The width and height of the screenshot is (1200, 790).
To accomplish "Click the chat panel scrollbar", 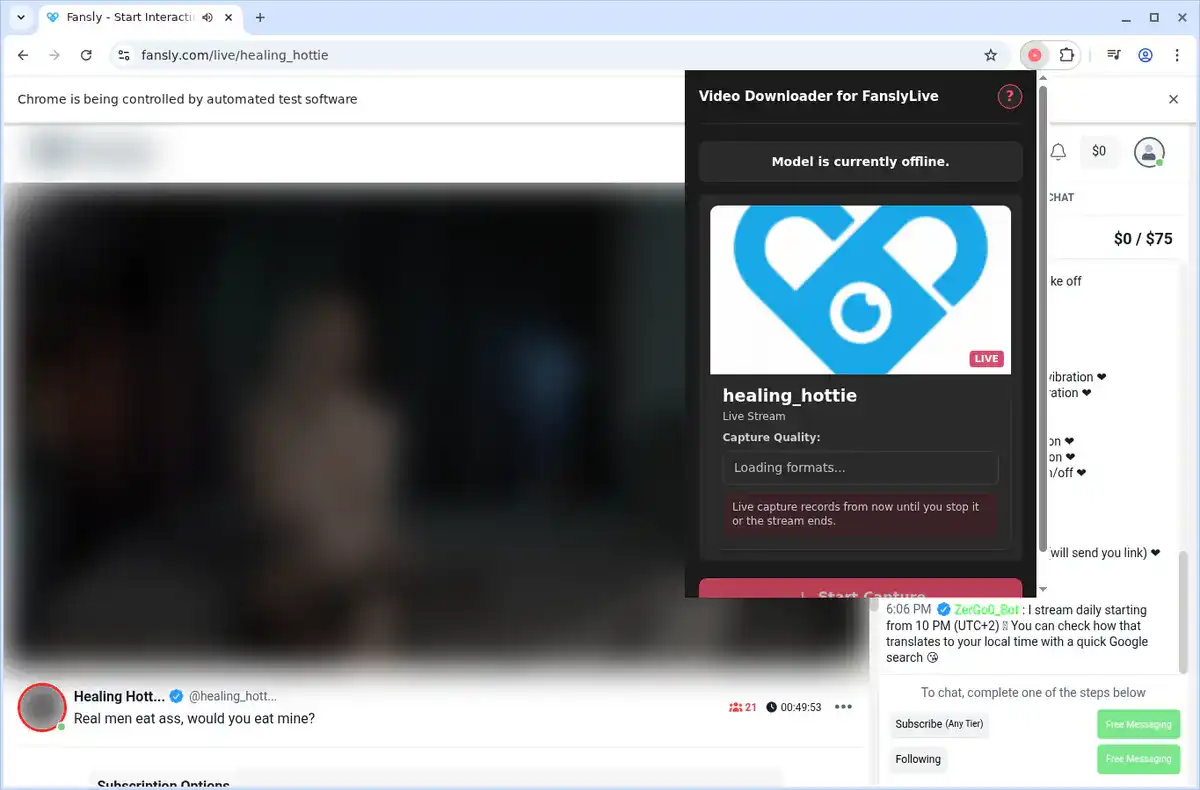I will point(1184,610).
